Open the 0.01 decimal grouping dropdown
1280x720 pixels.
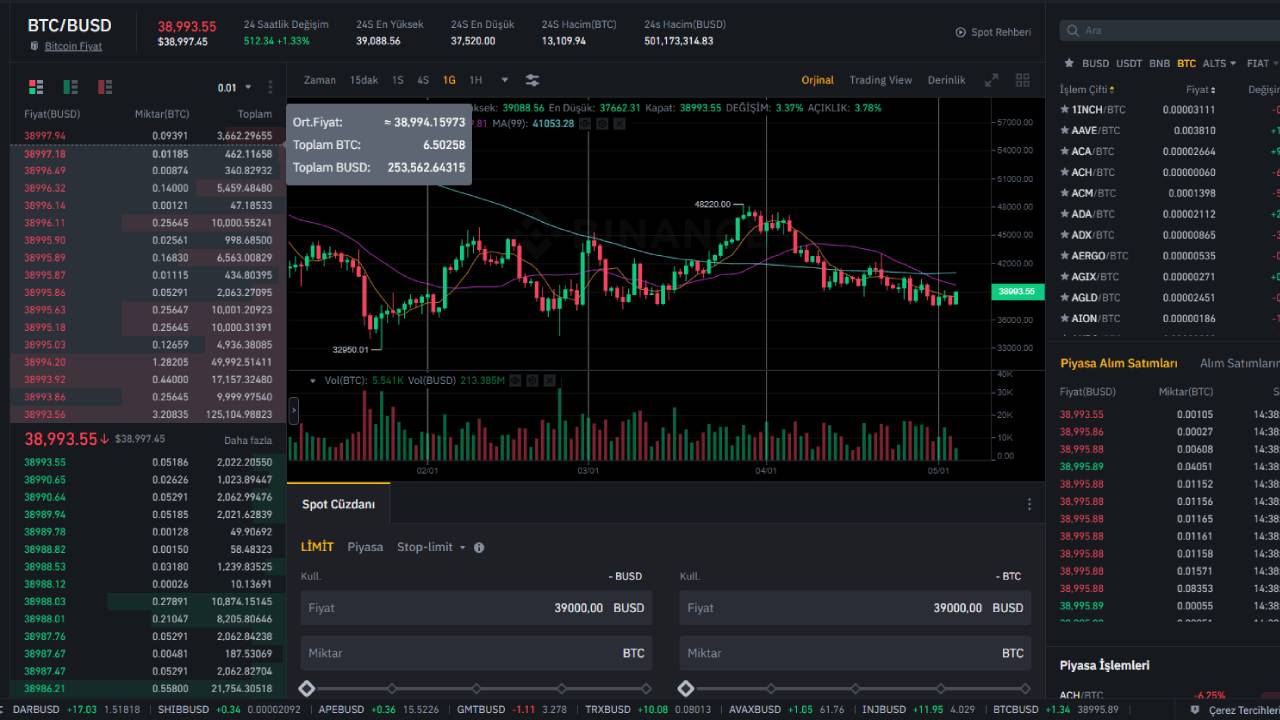click(x=233, y=87)
